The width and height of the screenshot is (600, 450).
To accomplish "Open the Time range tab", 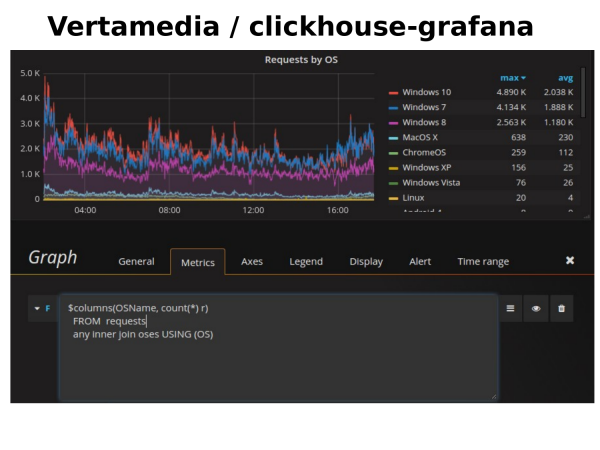I will coord(483,262).
